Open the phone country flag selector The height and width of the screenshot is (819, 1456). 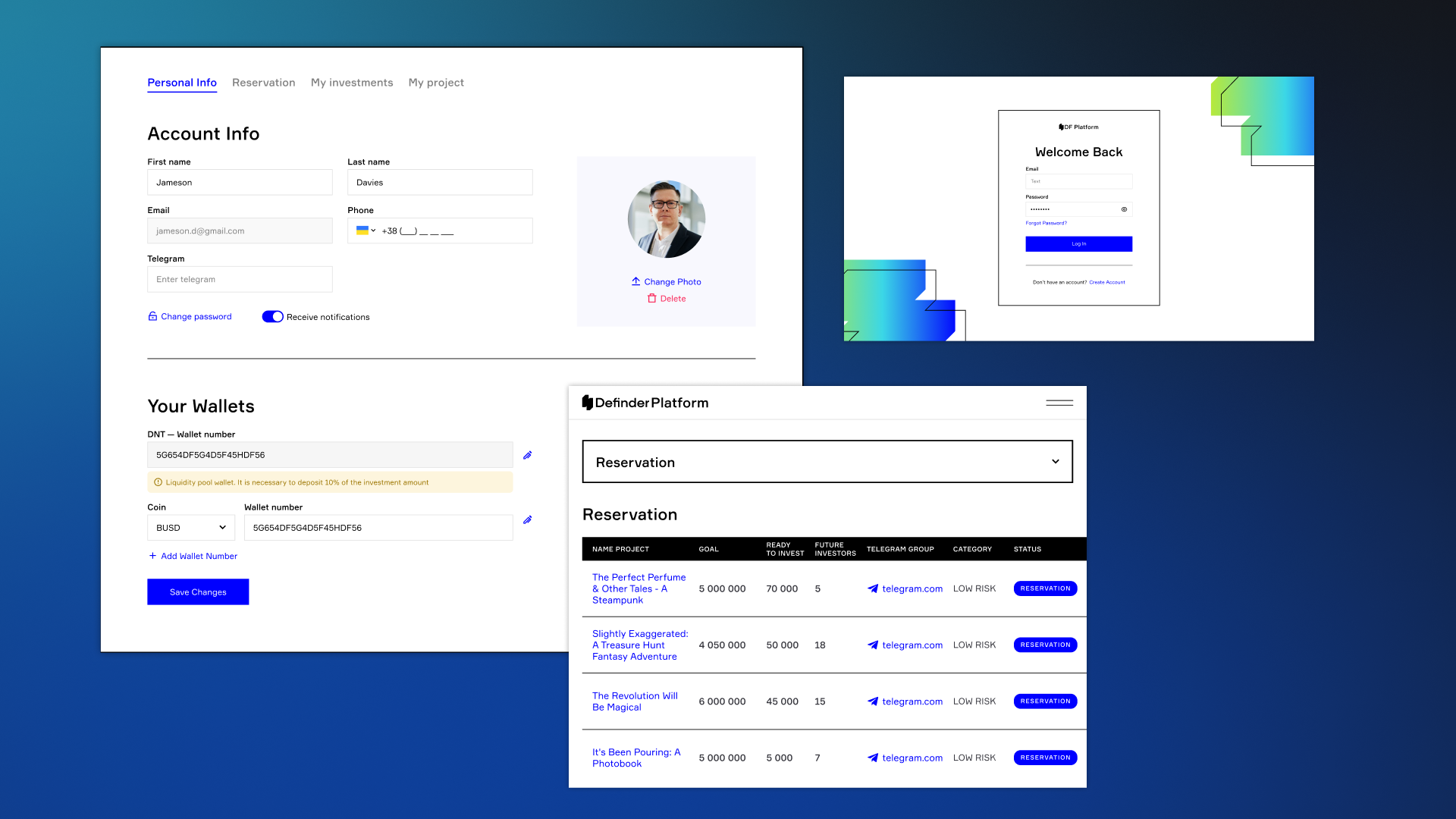[365, 231]
